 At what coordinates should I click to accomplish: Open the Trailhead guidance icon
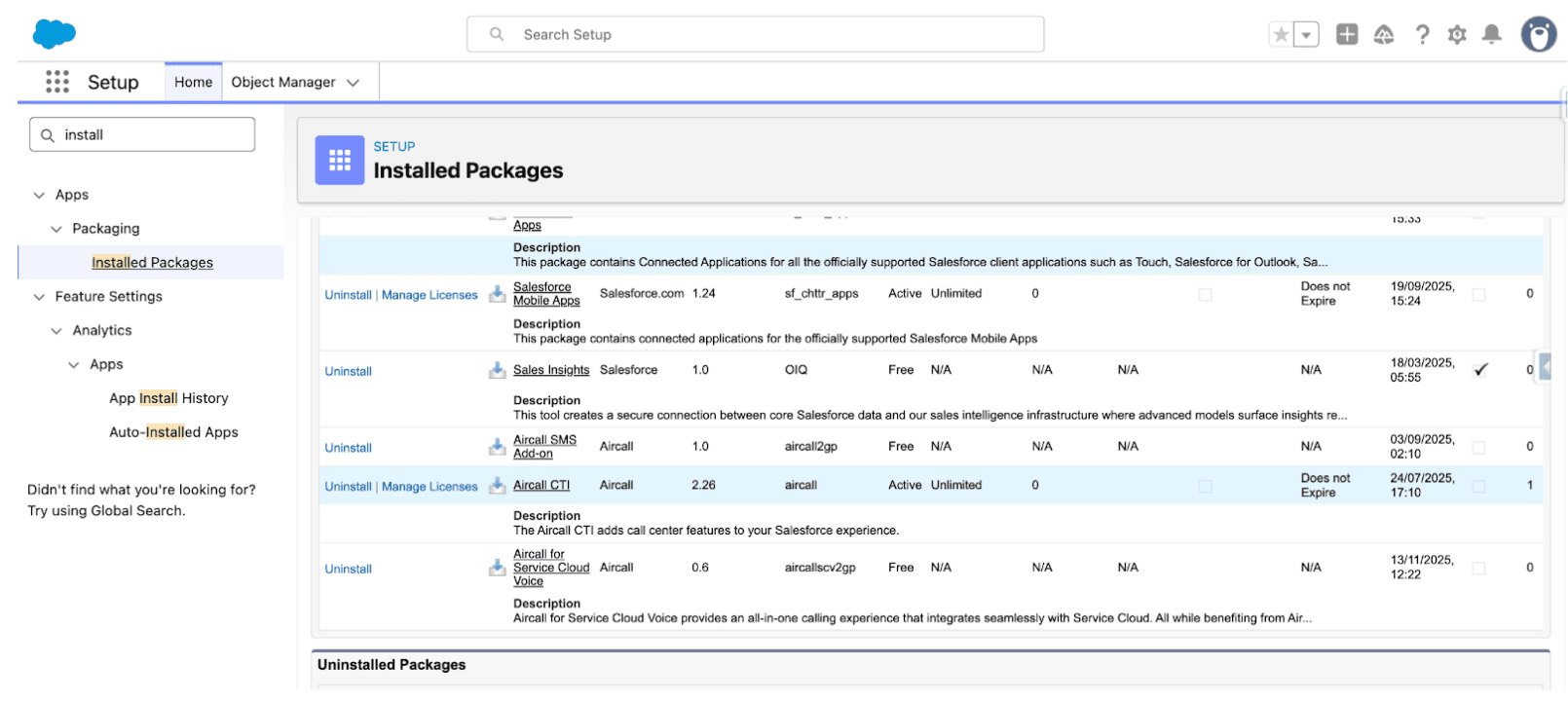(x=1383, y=35)
